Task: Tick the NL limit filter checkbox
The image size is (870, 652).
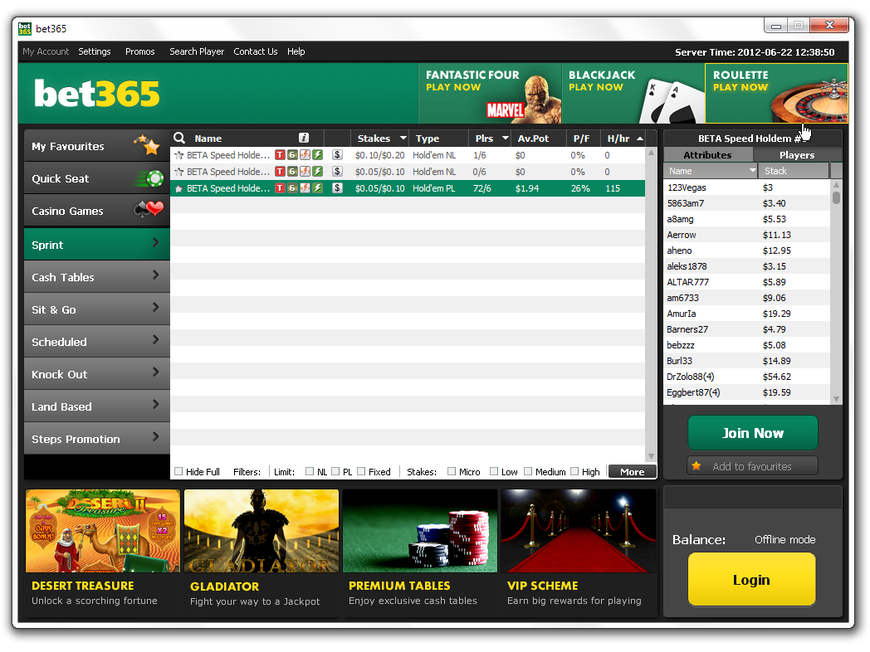Action: point(310,472)
